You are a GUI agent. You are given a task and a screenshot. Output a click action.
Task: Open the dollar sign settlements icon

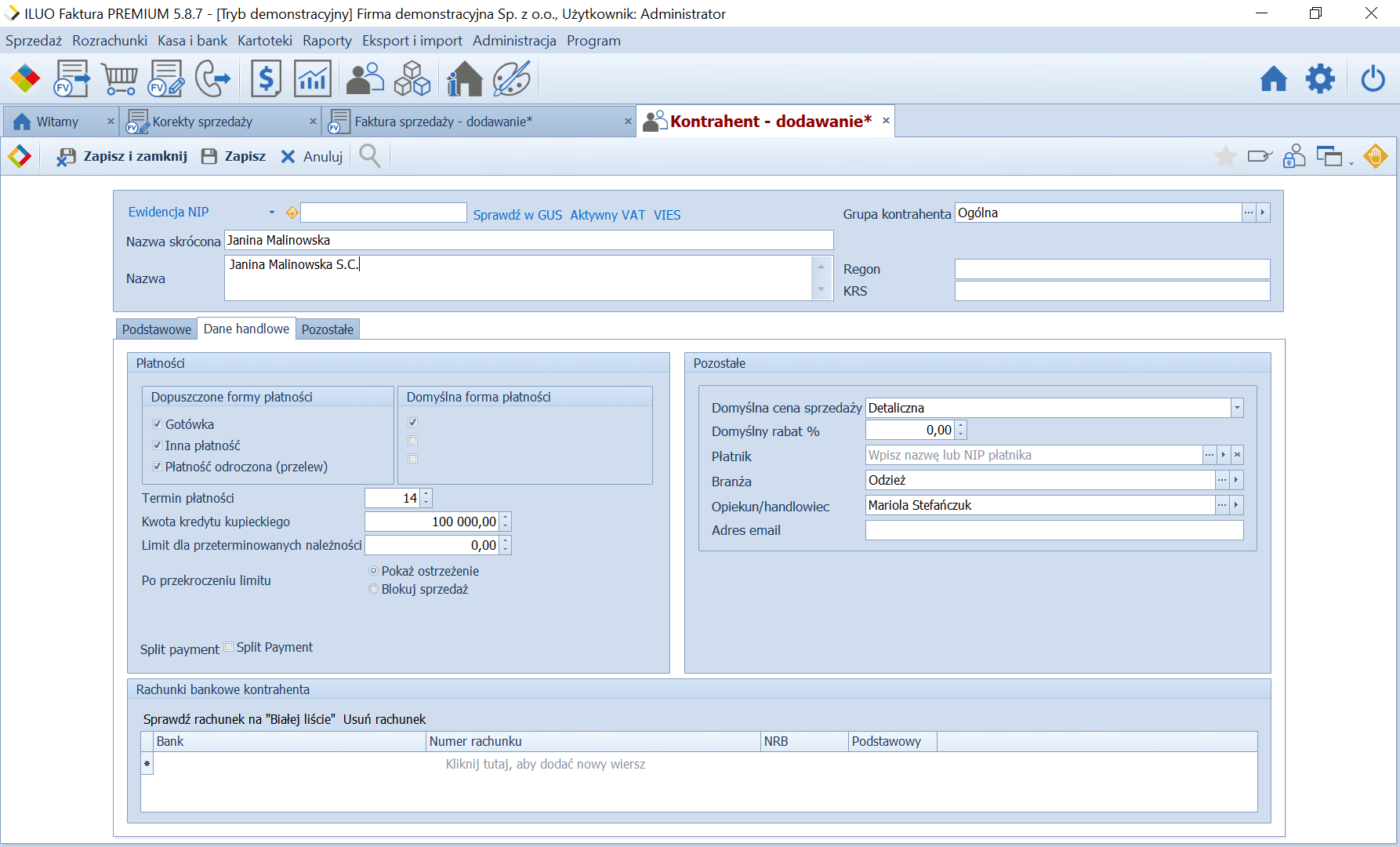pyautogui.click(x=266, y=78)
